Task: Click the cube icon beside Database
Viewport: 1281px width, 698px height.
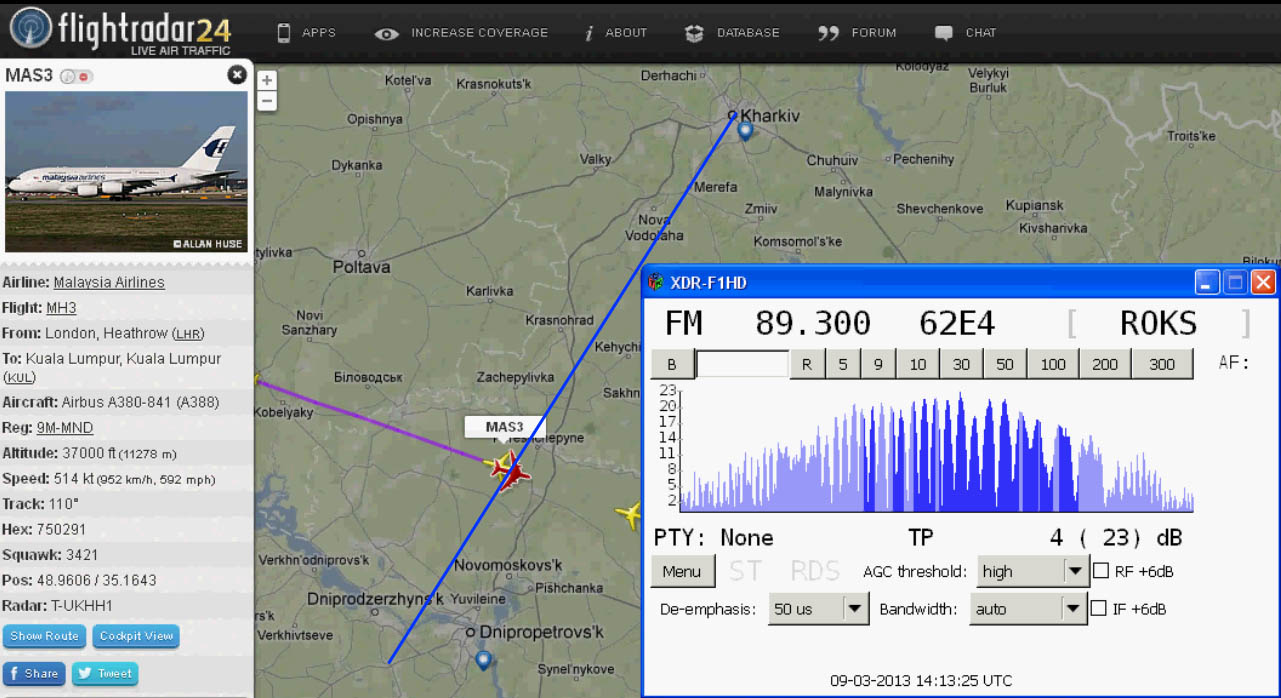Action: click(x=694, y=33)
